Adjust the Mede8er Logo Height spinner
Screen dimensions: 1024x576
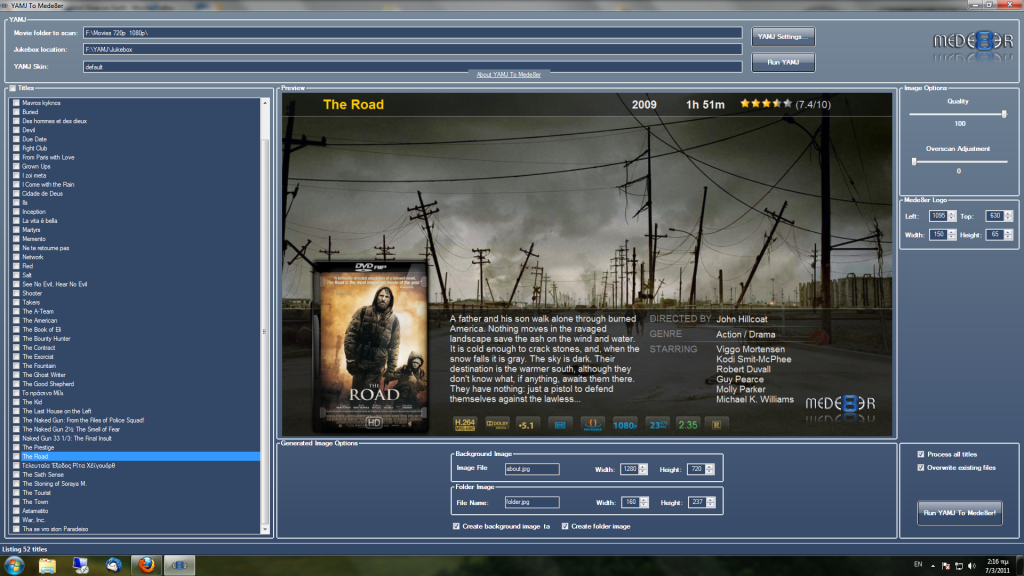tap(1008, 234)
